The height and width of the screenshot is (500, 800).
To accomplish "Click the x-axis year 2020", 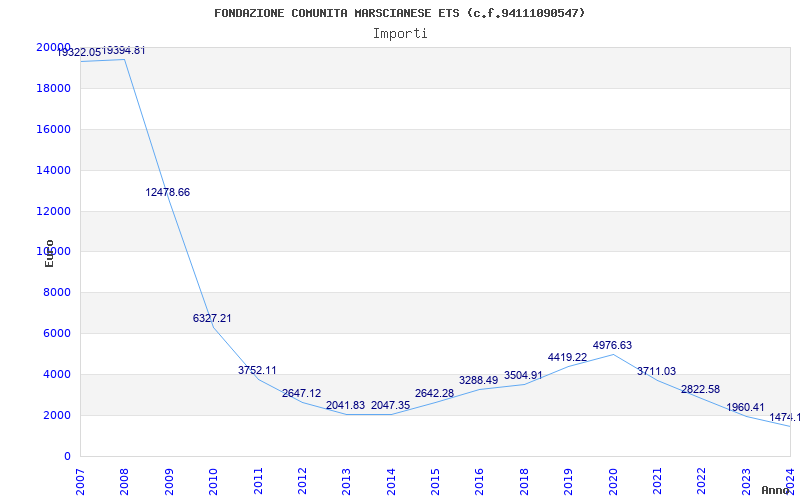I will (x=613, y=481).
